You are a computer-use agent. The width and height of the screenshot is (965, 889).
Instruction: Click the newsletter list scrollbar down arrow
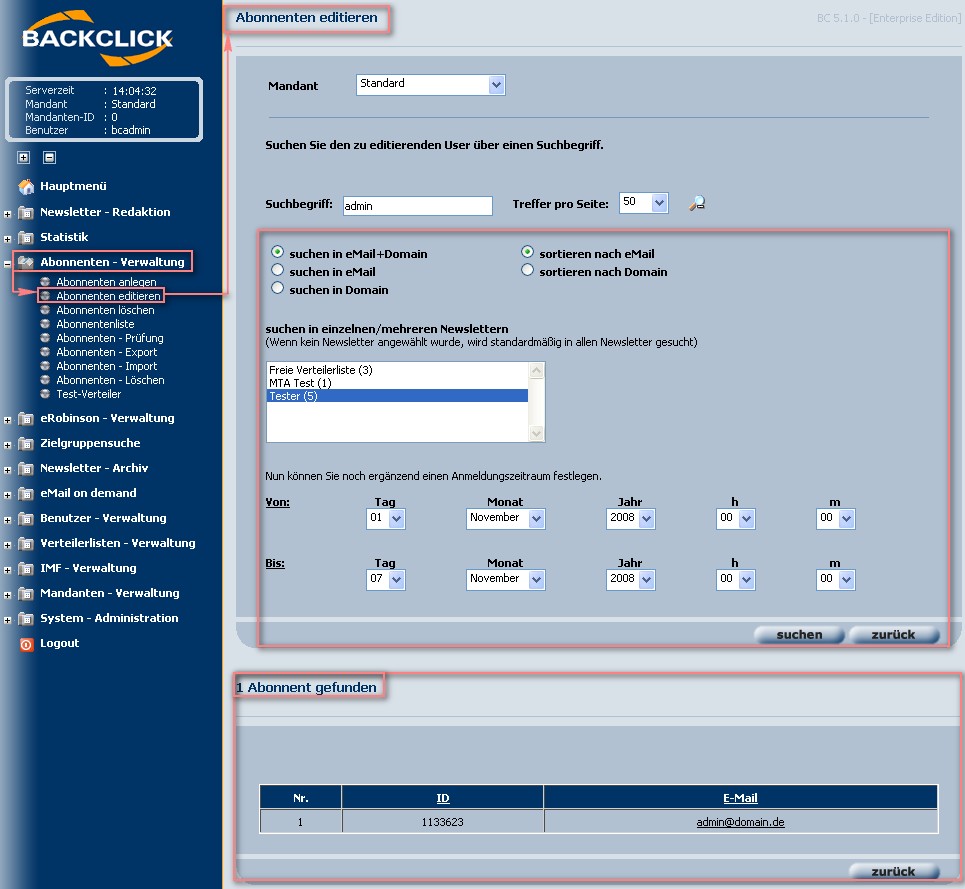(537, 434)
